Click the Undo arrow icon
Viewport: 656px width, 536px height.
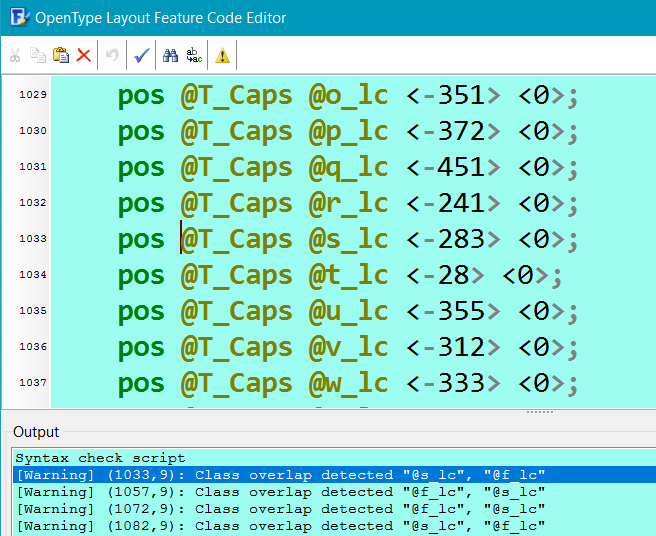(x=112, y=55)
